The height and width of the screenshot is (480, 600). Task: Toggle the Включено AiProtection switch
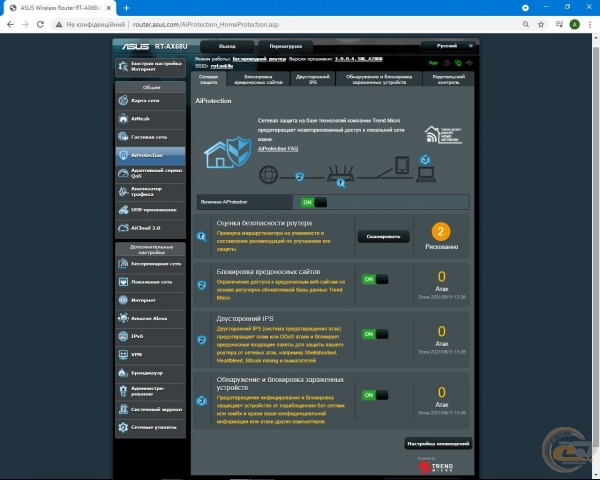(x=314, y=202)
